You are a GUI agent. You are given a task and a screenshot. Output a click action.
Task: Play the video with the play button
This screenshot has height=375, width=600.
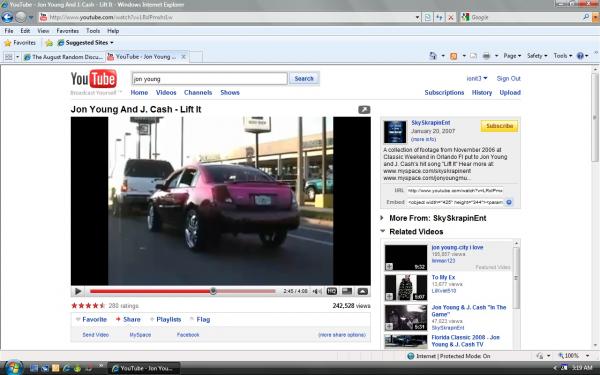(78, 291)
